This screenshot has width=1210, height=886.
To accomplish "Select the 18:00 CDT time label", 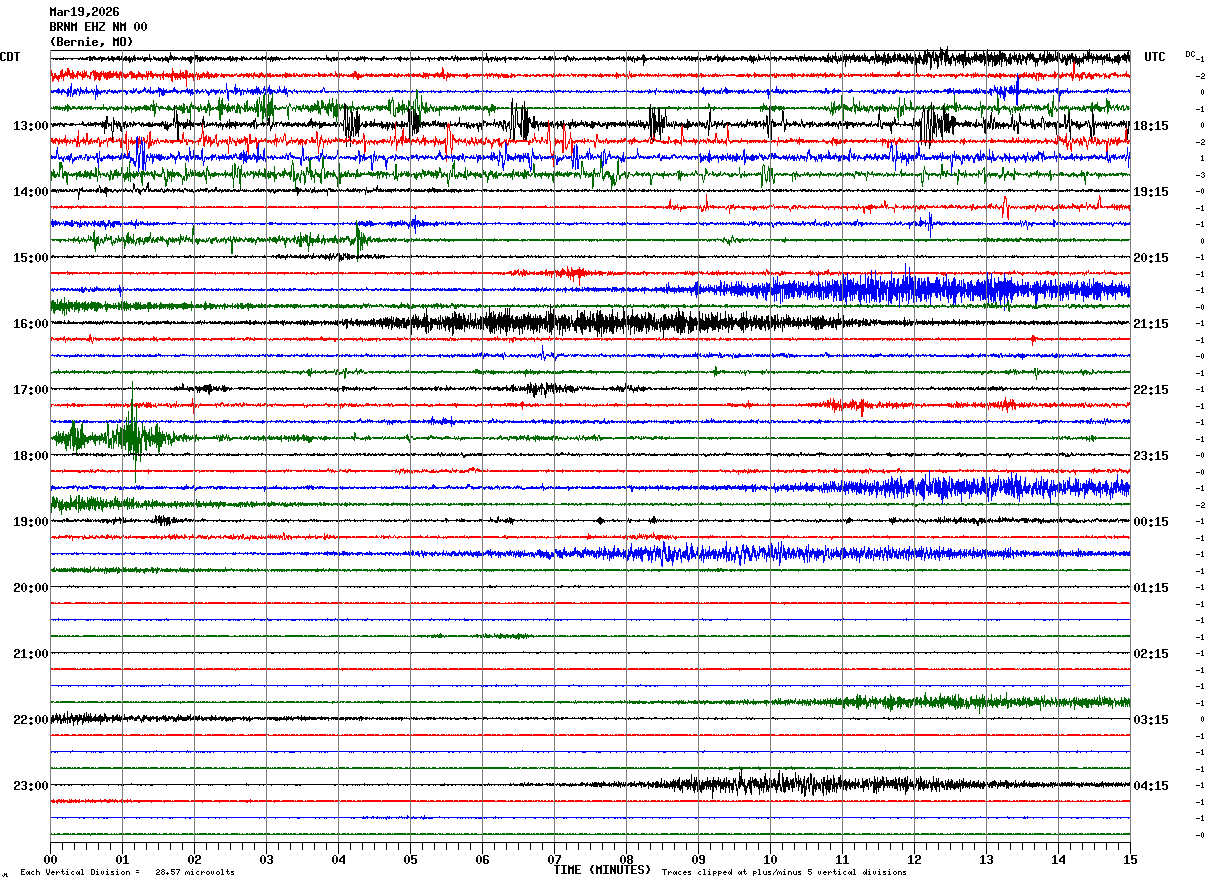I will pos(30,456).
